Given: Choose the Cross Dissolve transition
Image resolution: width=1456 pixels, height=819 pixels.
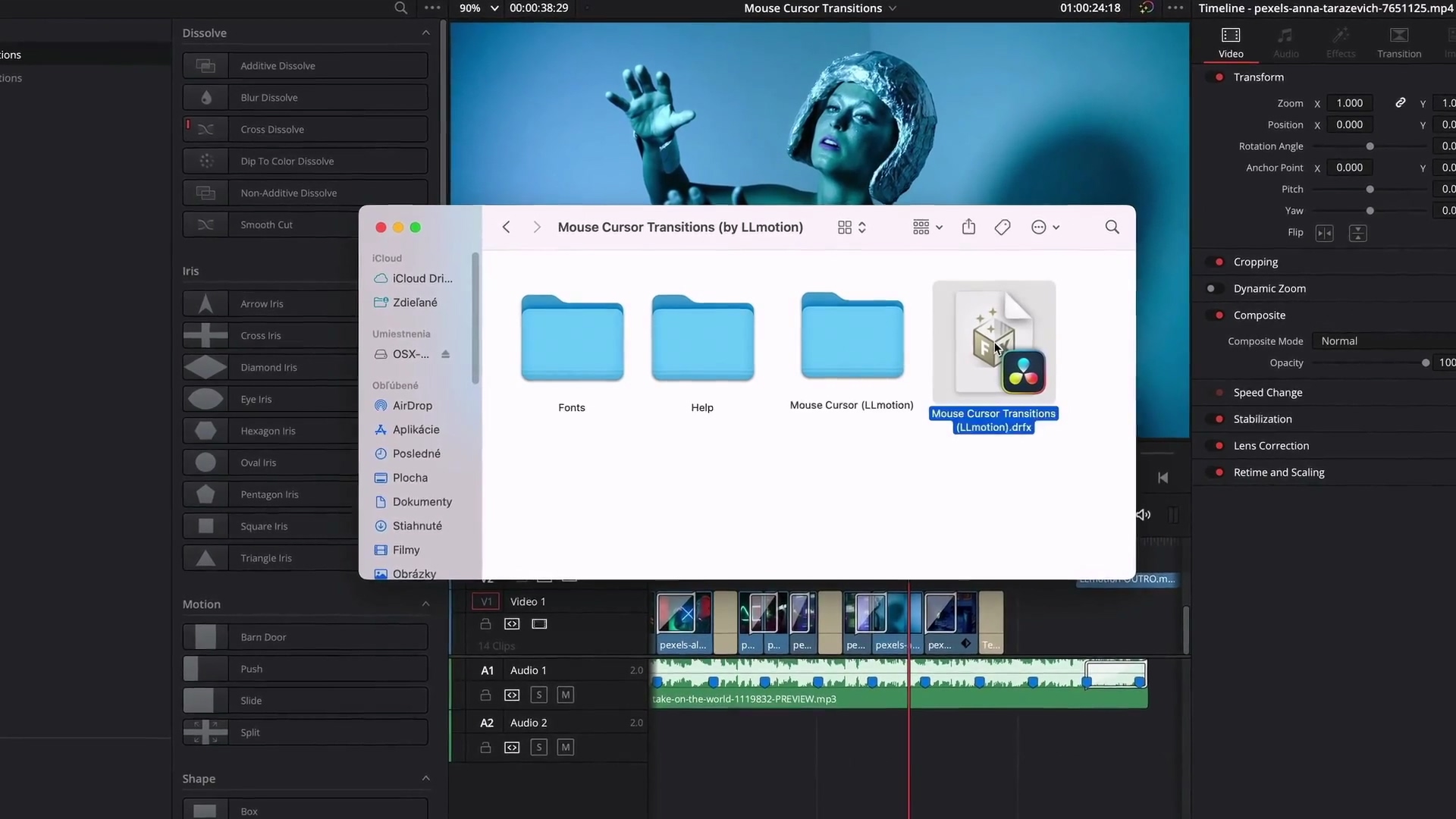Looking at the screenshot, I should [x=305, y=130].
